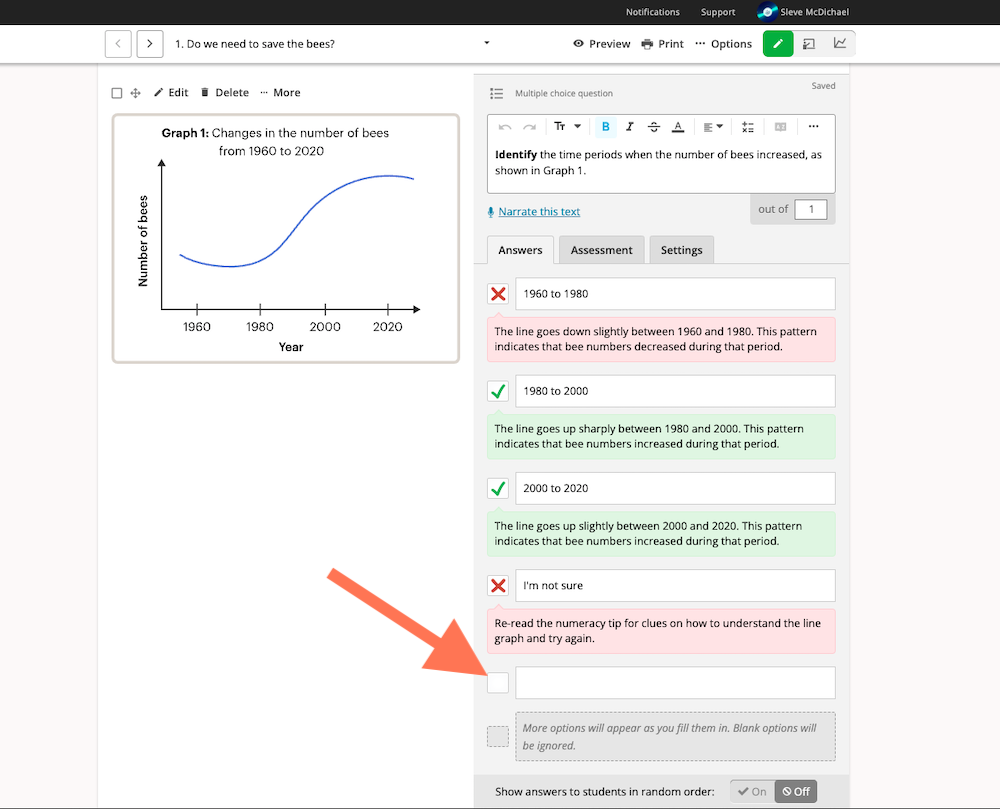This screenshot has width=1000, height=809.
Task: Go to the previous lesson page arrow
Action: [x=118, y=44]
